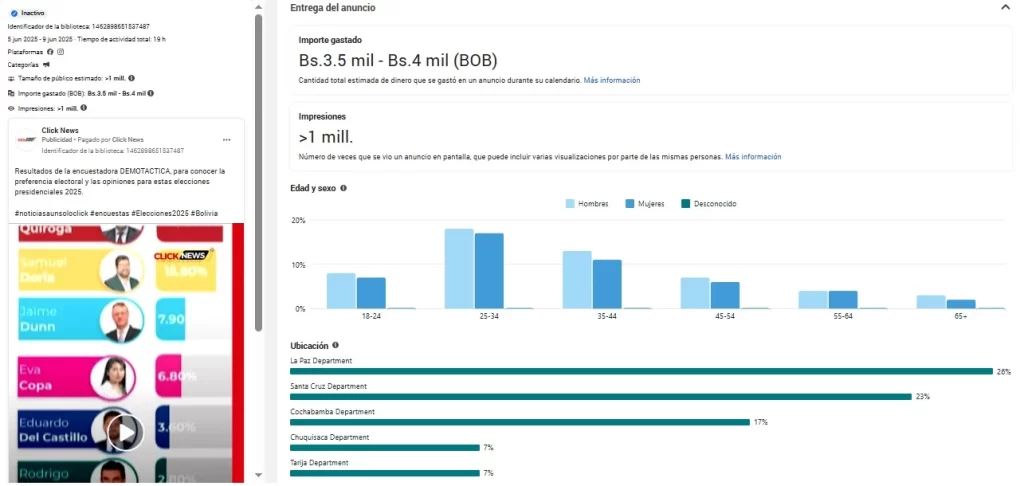Show info tooltip for Edad y sexo
Screen dimensions: 1024x486
(x=344, y=188)
